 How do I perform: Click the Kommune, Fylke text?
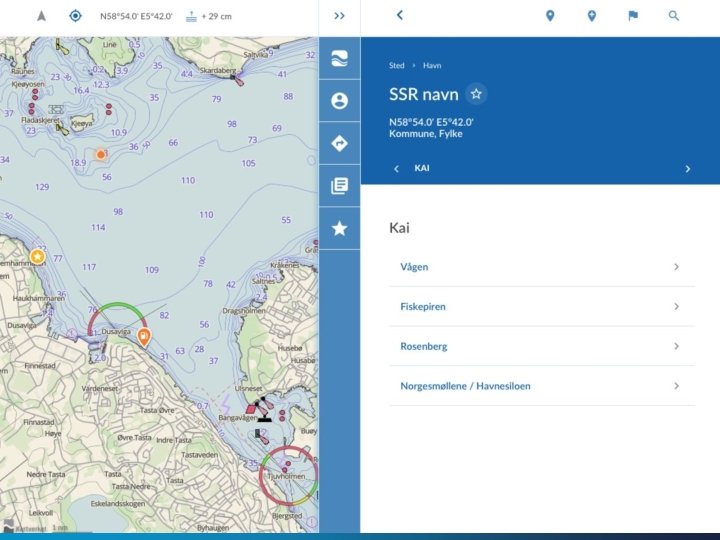tap(426, 134)
